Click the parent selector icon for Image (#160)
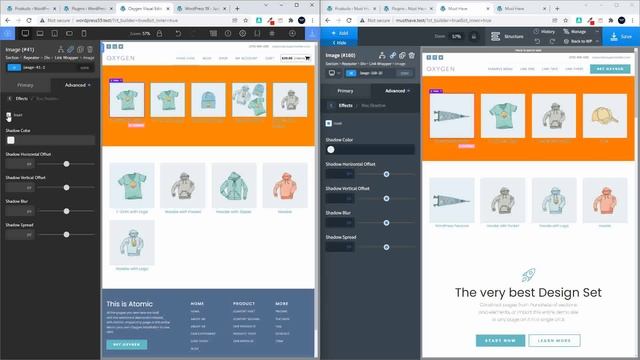Screen dimensions: 640x360 [x=382, y=55]
